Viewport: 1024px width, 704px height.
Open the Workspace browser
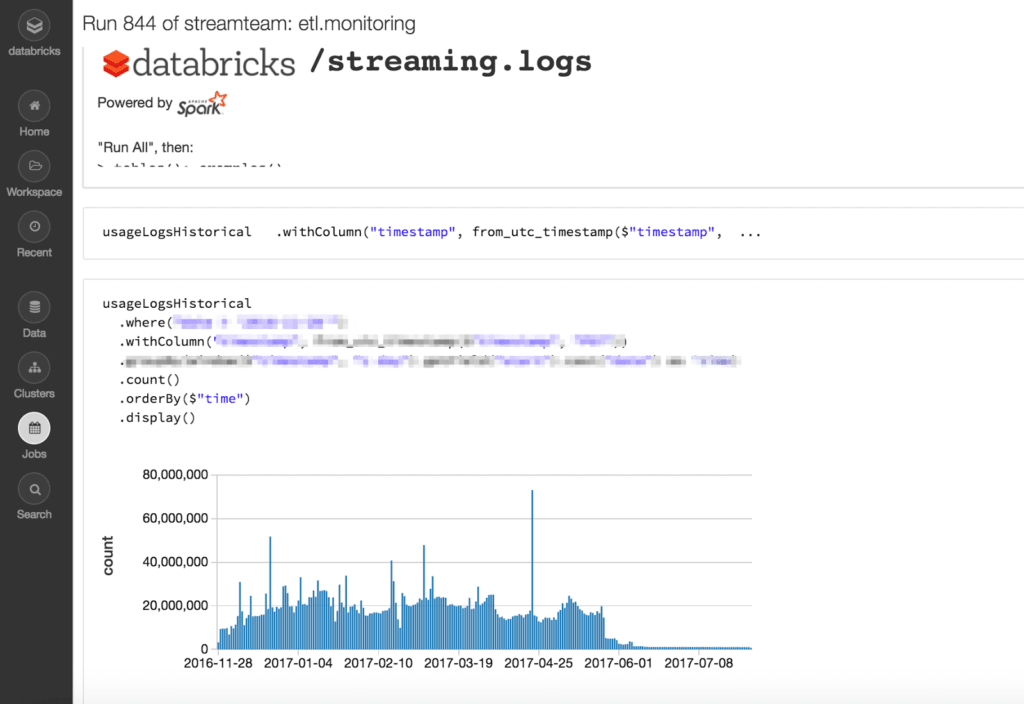[34, 166]
